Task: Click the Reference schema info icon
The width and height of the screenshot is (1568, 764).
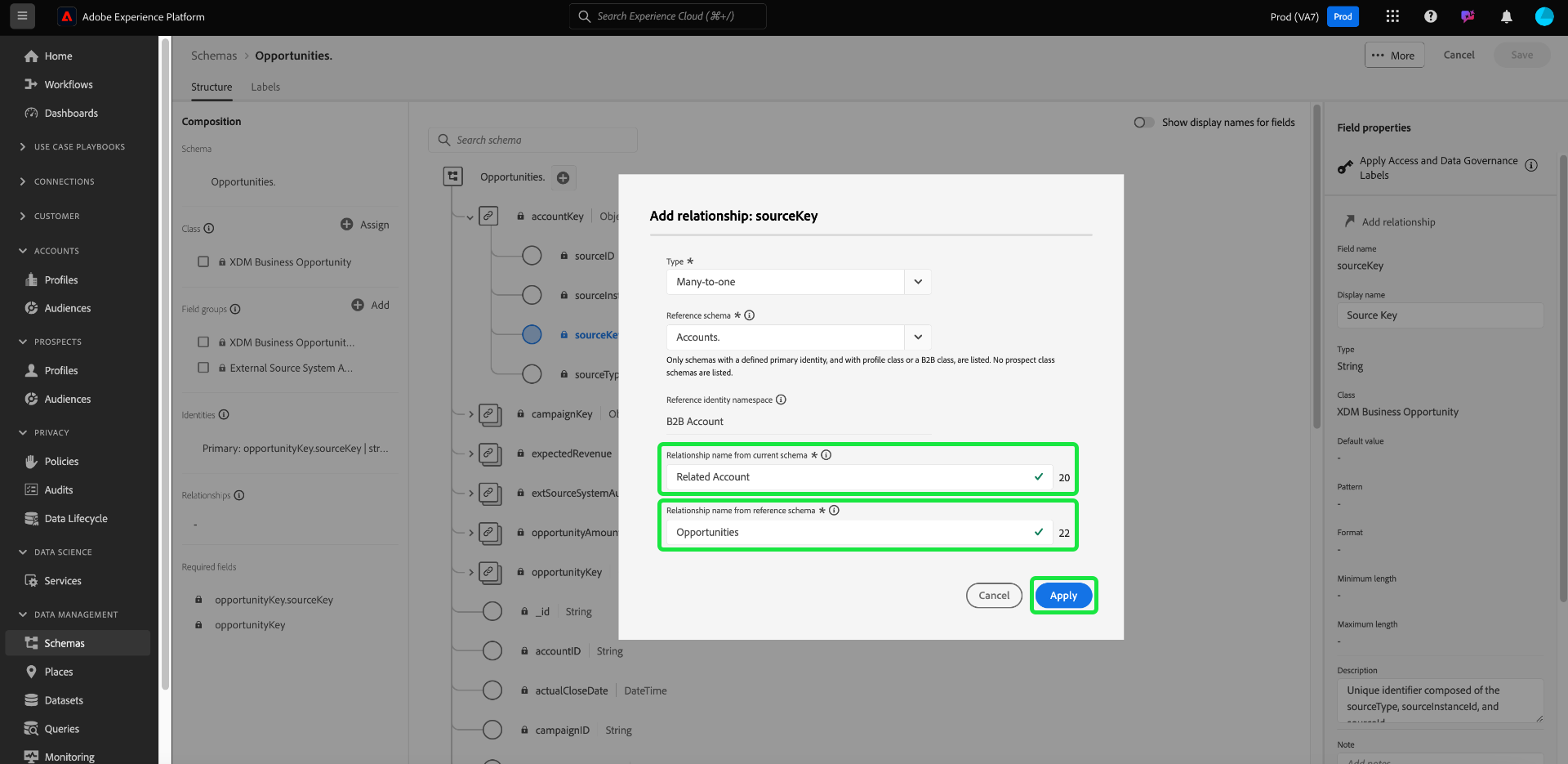Action: (x=749, y=315)
